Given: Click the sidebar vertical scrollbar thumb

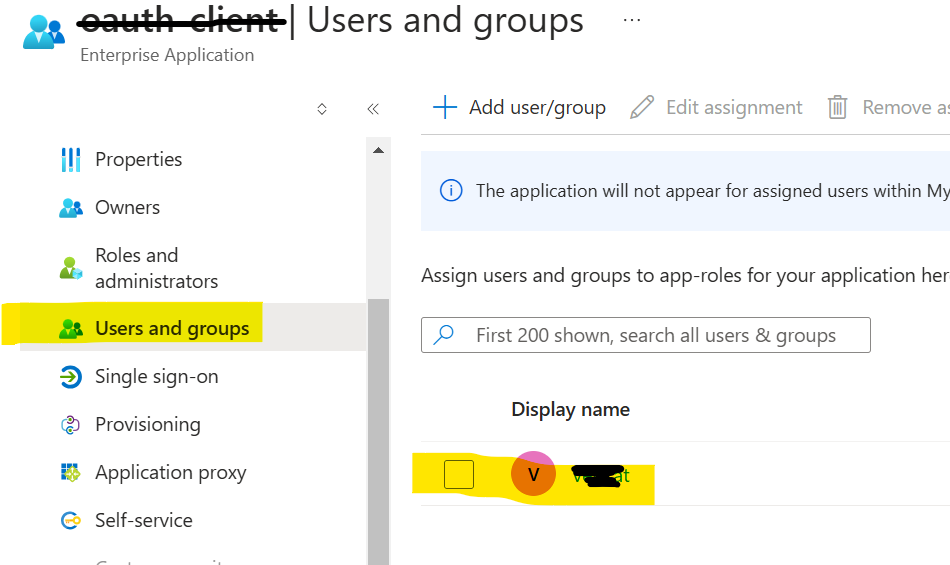Looking at the screenshot, I should point(379,431).
